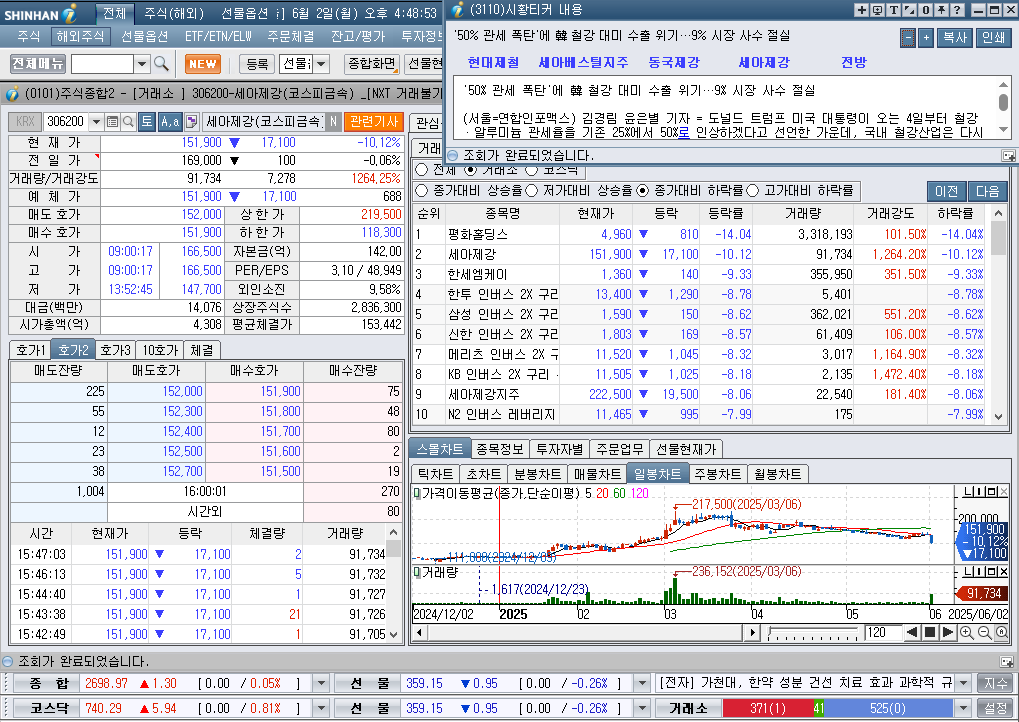The width and height of the screenshot is (1019, 722).
Task: Open stock code 306200 dropdown arrow
Action: 96,122
